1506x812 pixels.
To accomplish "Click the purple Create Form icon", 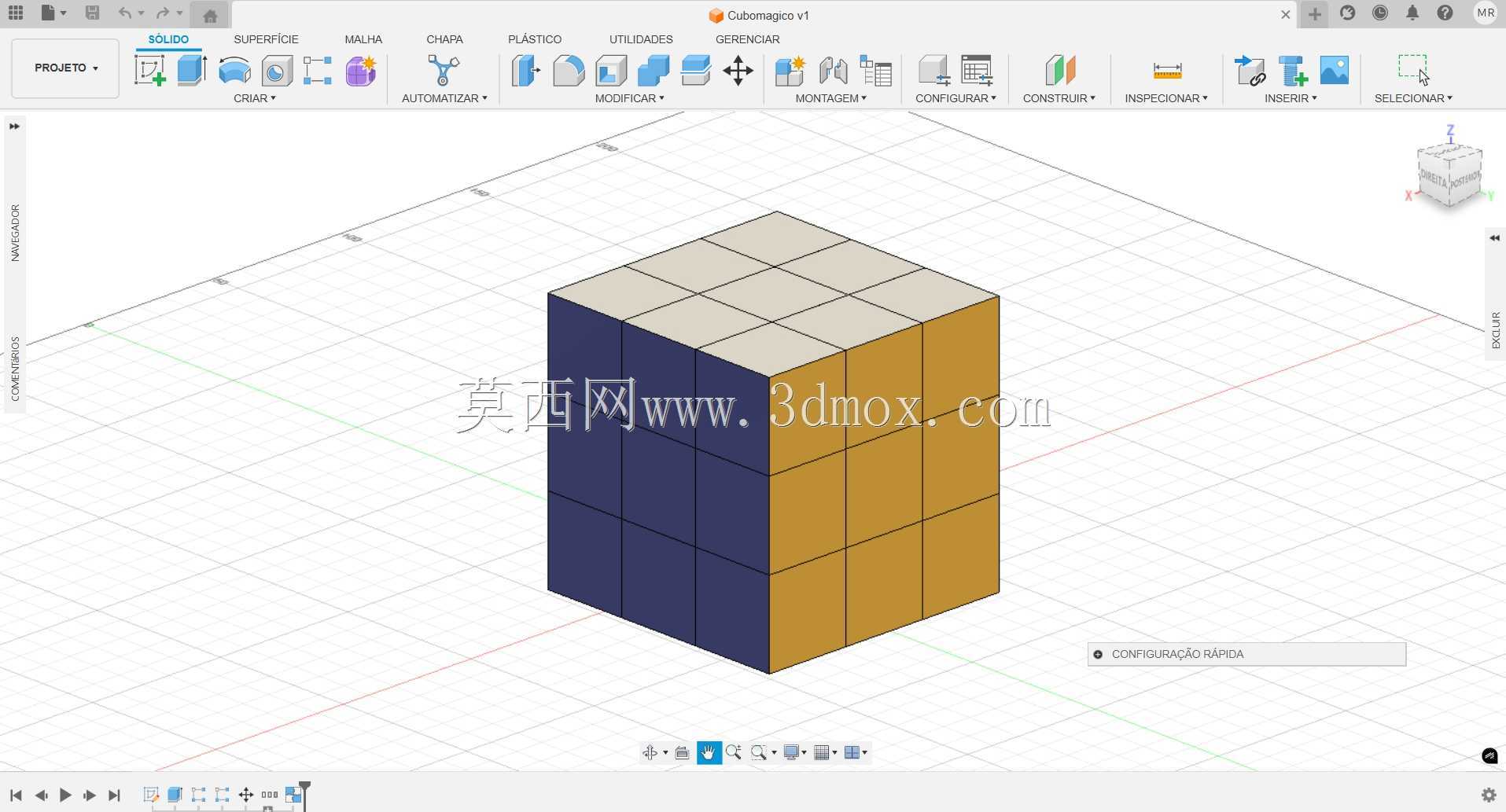I will [x=361, y=71].
